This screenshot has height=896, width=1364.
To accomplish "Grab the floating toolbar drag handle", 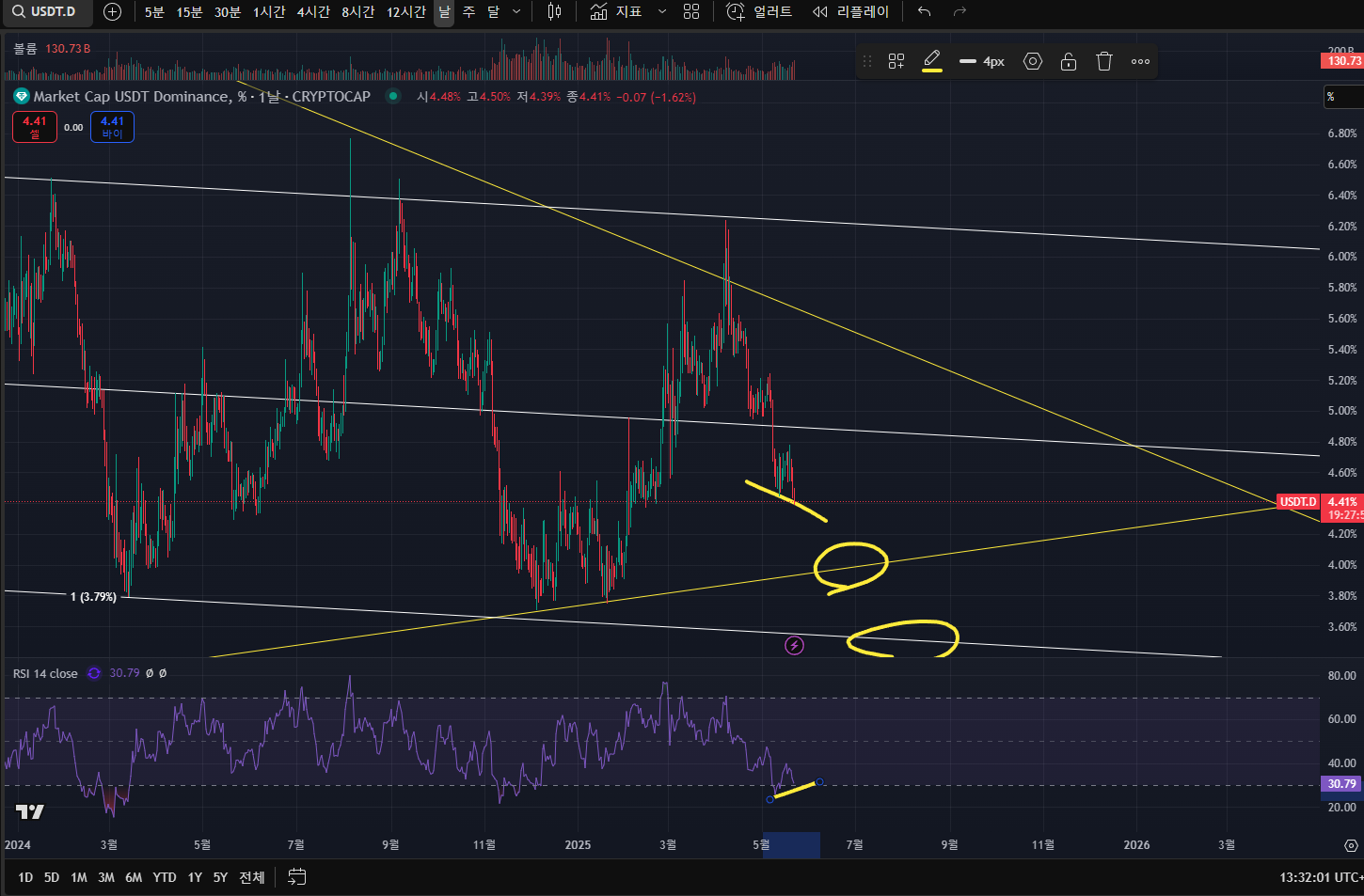I will coord(867,61).
